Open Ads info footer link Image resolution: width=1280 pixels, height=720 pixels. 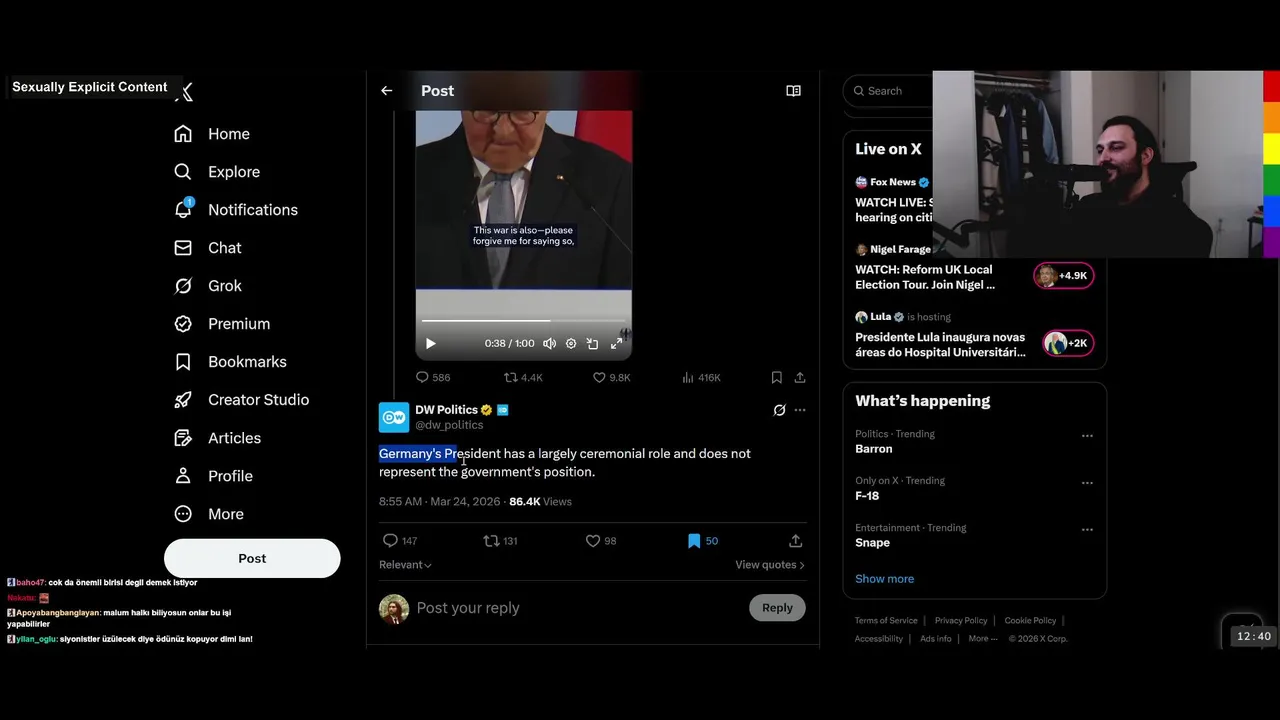tap(936, 639)
